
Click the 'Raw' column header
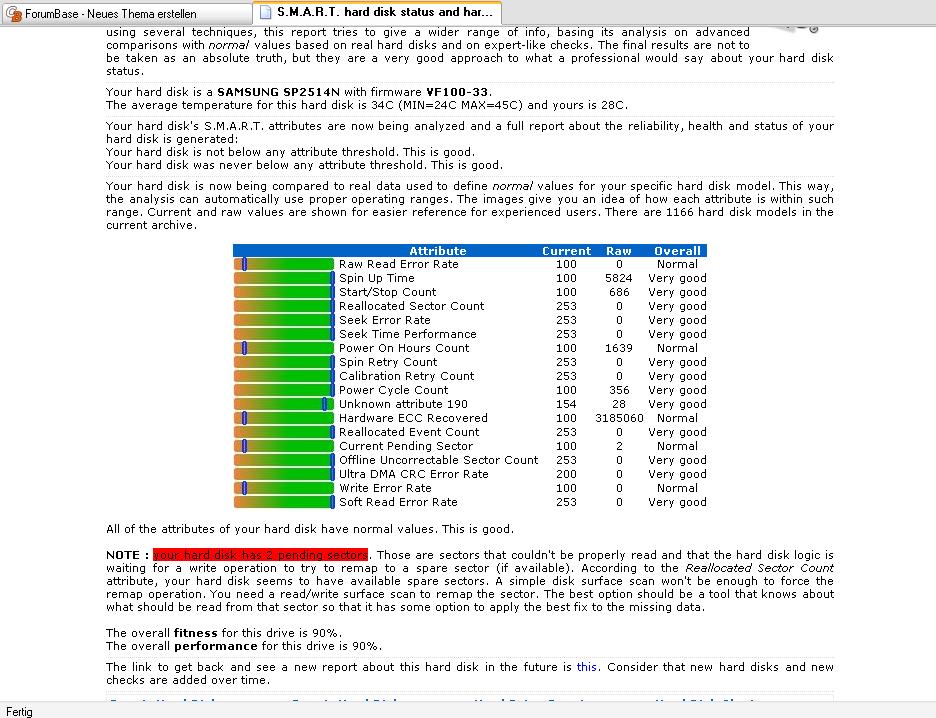(618, 251)
